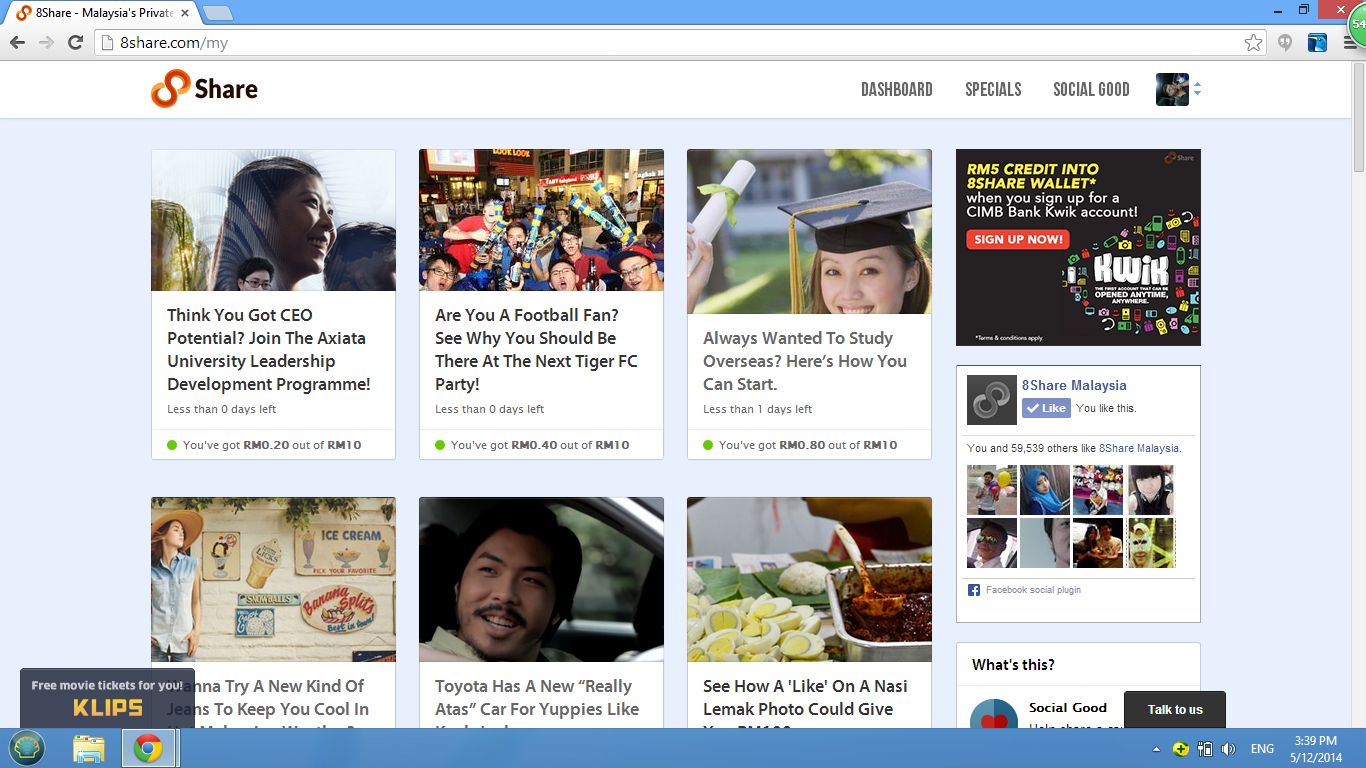Select the 8Share browser tab

[102, 13]
